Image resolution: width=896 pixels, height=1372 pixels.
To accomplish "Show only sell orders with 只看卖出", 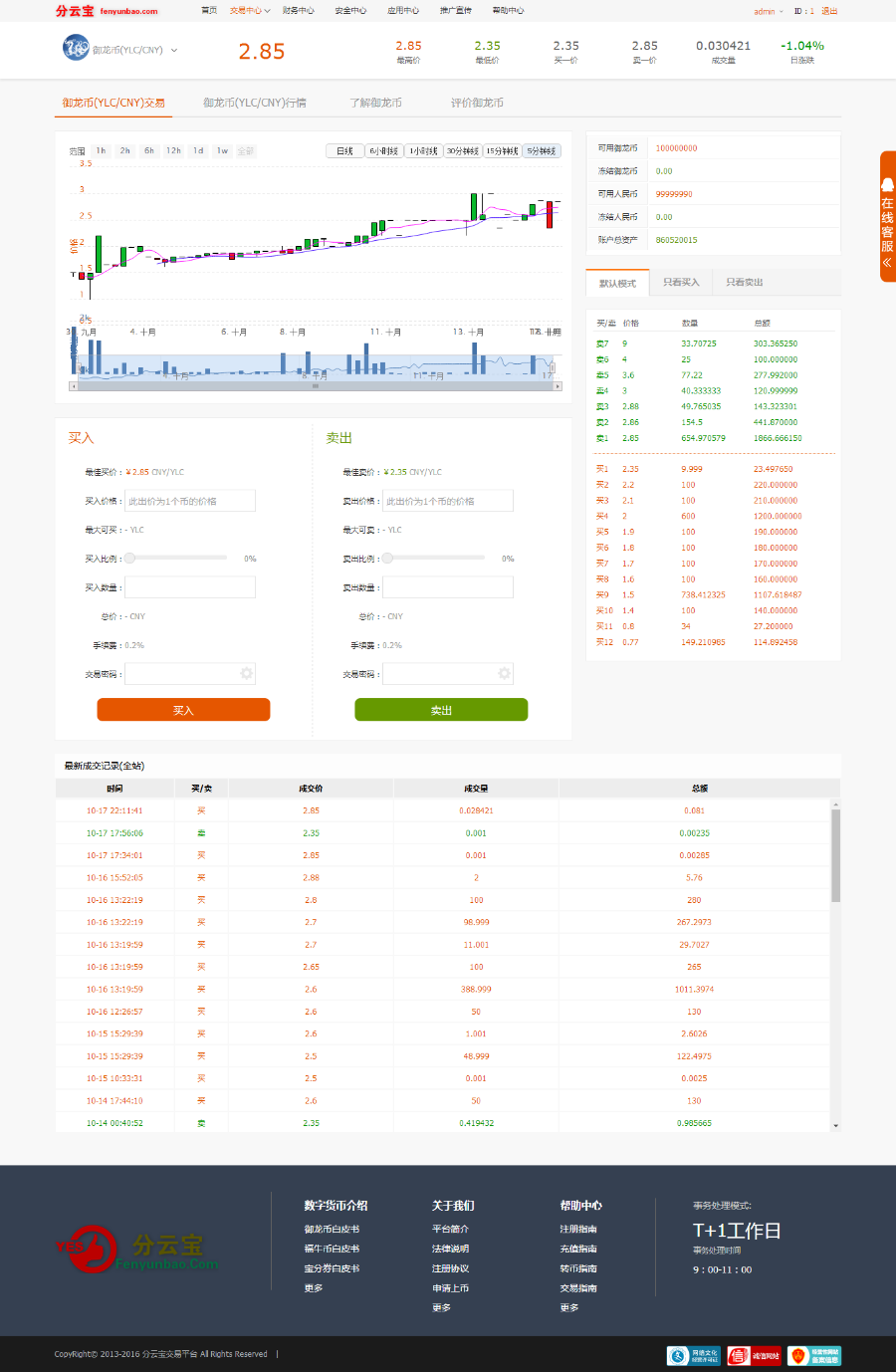I will 744,283.
